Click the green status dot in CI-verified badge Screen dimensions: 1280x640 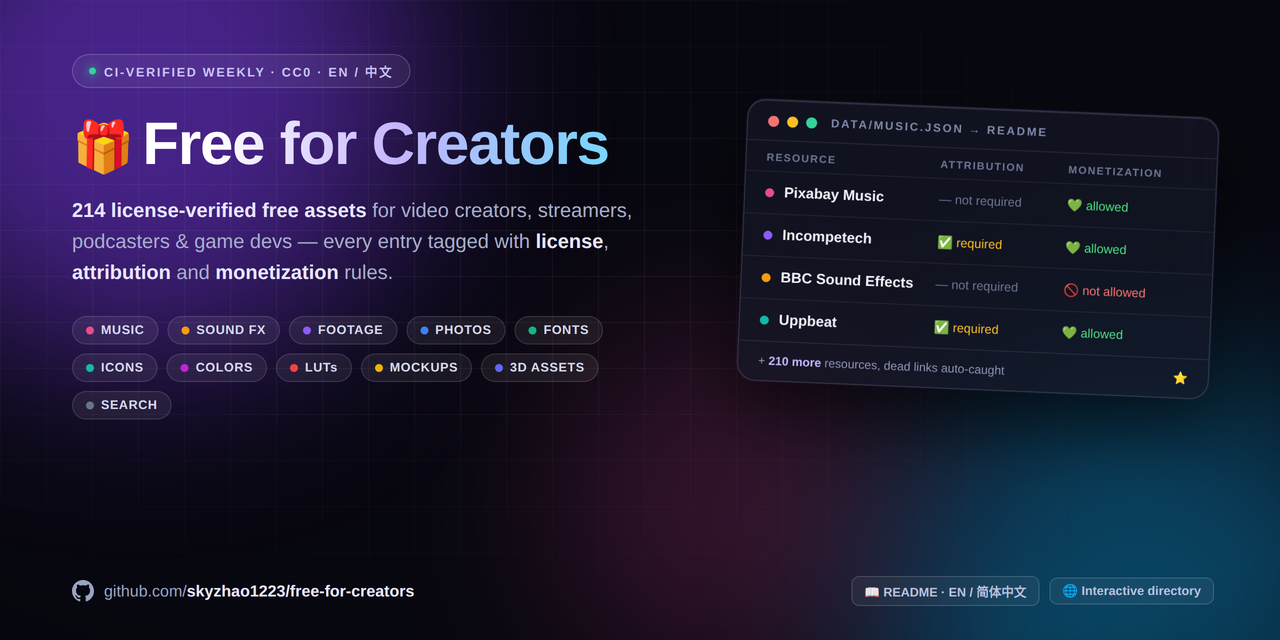click(93, 71)
